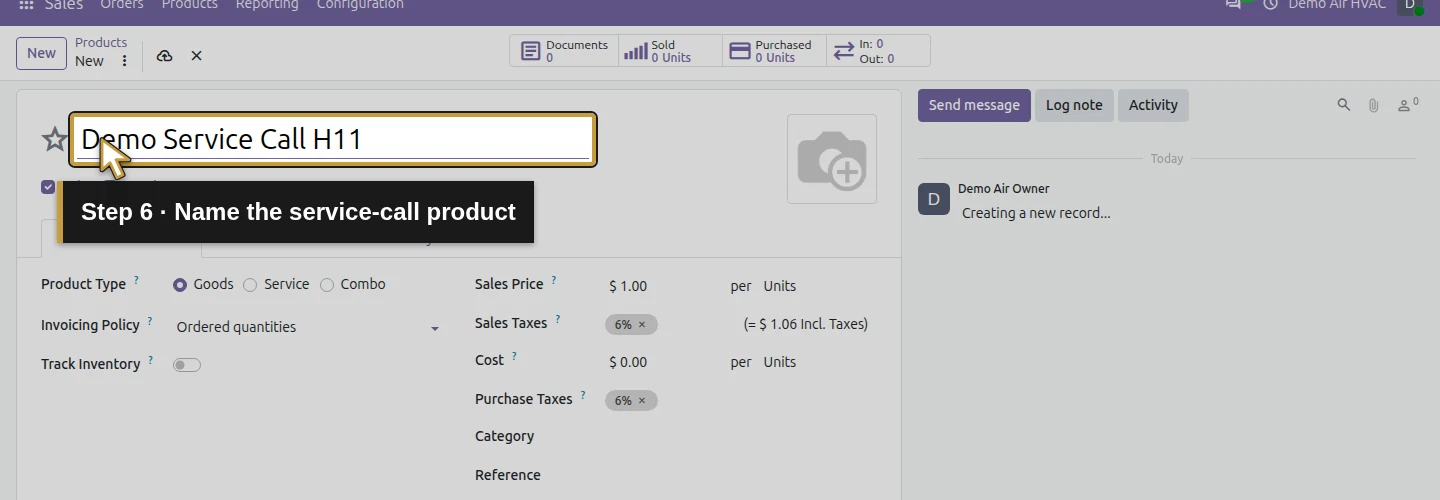Open the In/Out transfers stat button
Image resolution: width=1440 pixels, height=500 pixels.
tap(878, 51)
